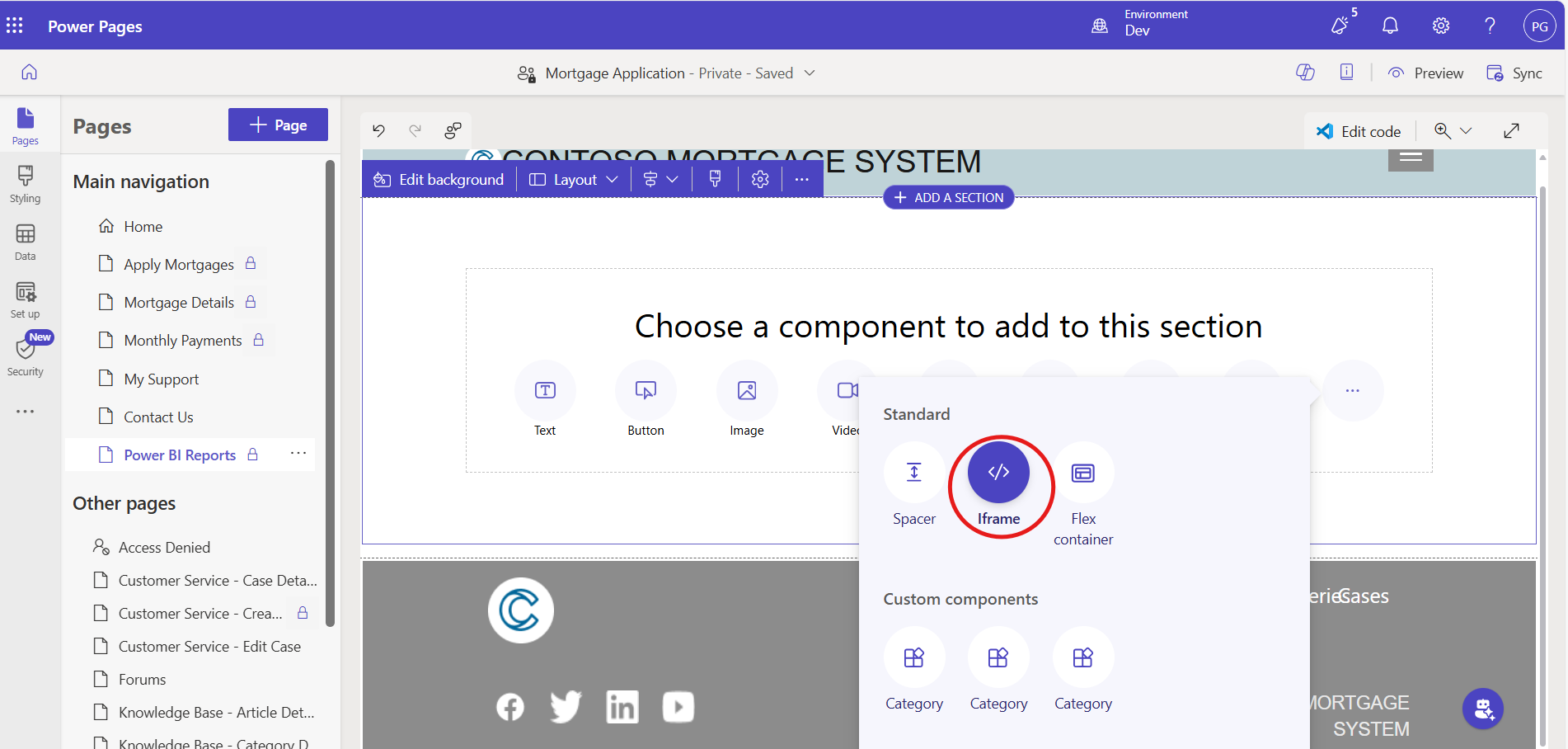Open Settings gear in top bar

tap(1440, 26)
